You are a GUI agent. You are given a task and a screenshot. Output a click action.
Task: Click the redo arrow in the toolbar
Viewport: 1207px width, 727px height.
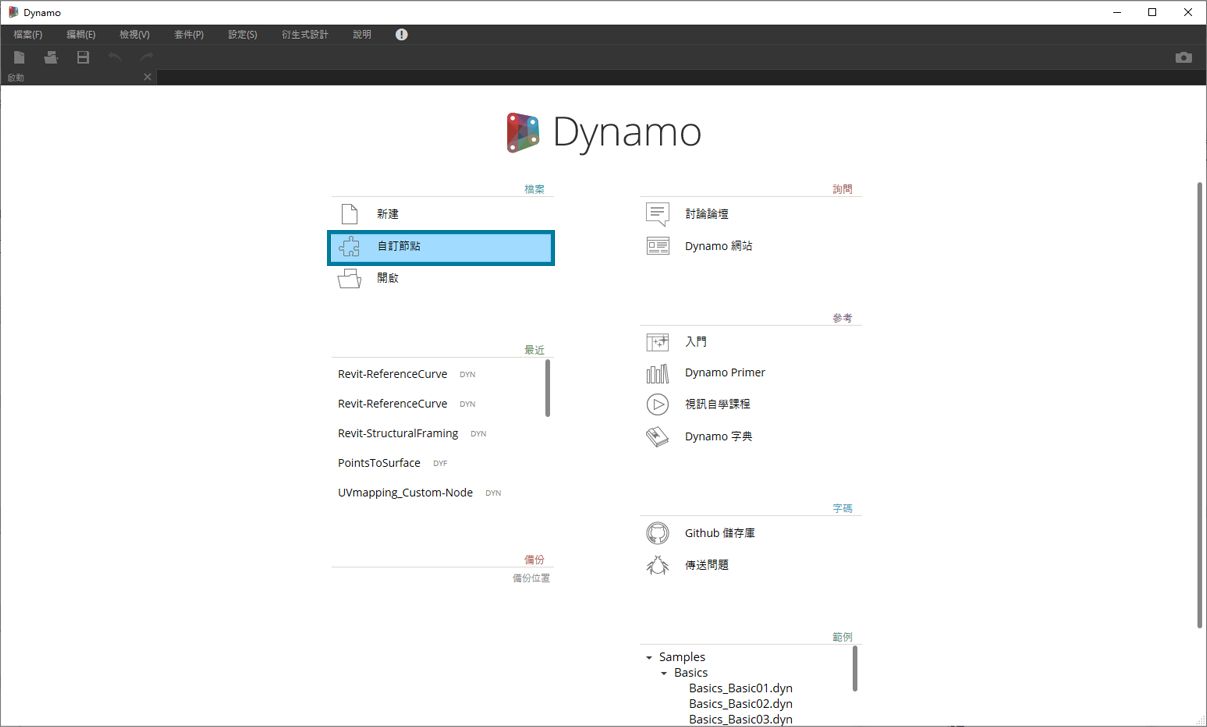pos(147,58)
